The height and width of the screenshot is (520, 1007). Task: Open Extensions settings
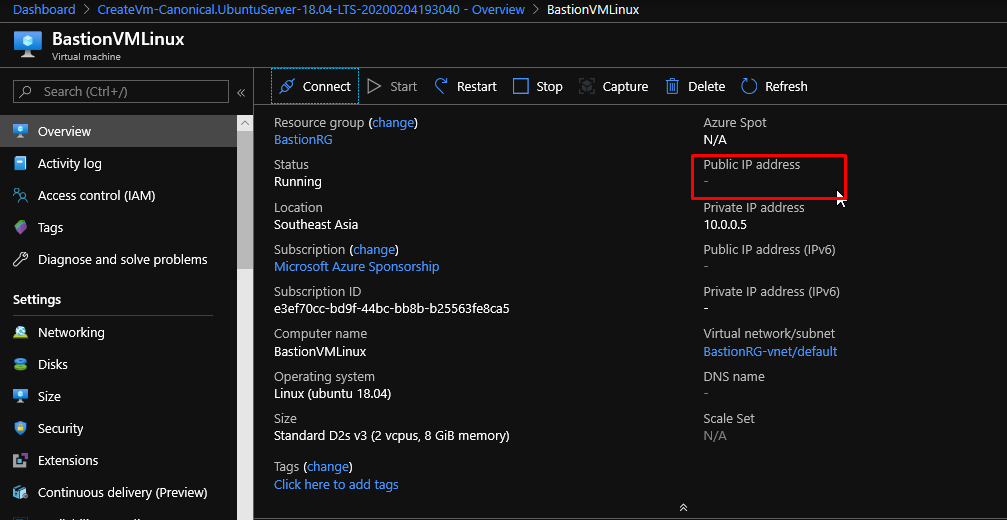point(118,460)
